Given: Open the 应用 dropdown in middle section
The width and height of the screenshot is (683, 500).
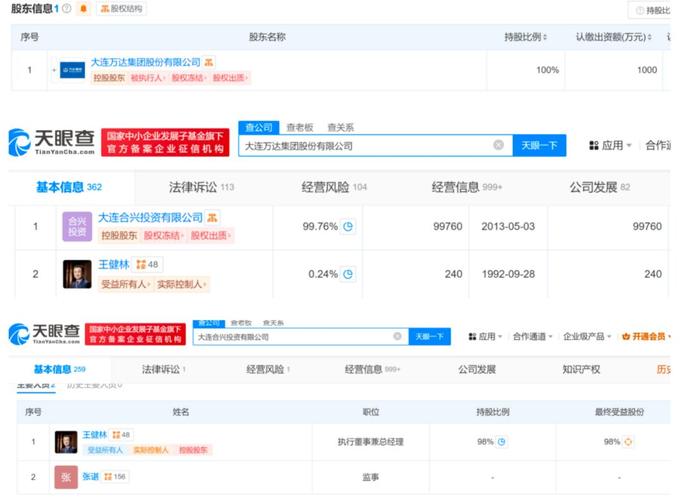Looking at the screenshot, I should point(610,145).
